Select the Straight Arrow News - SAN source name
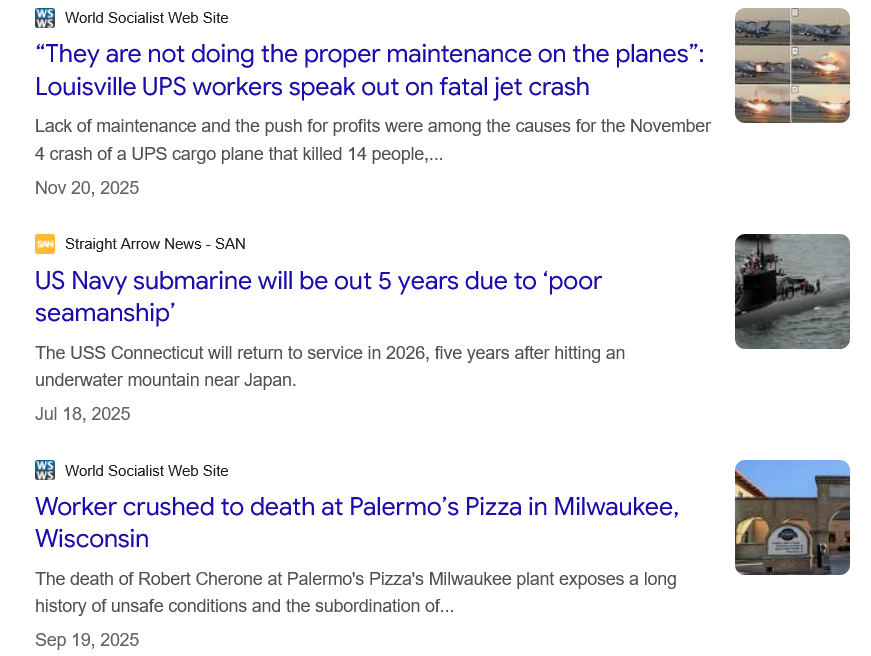871x656 pixels. pyautogui.click(x=155, y=244)
